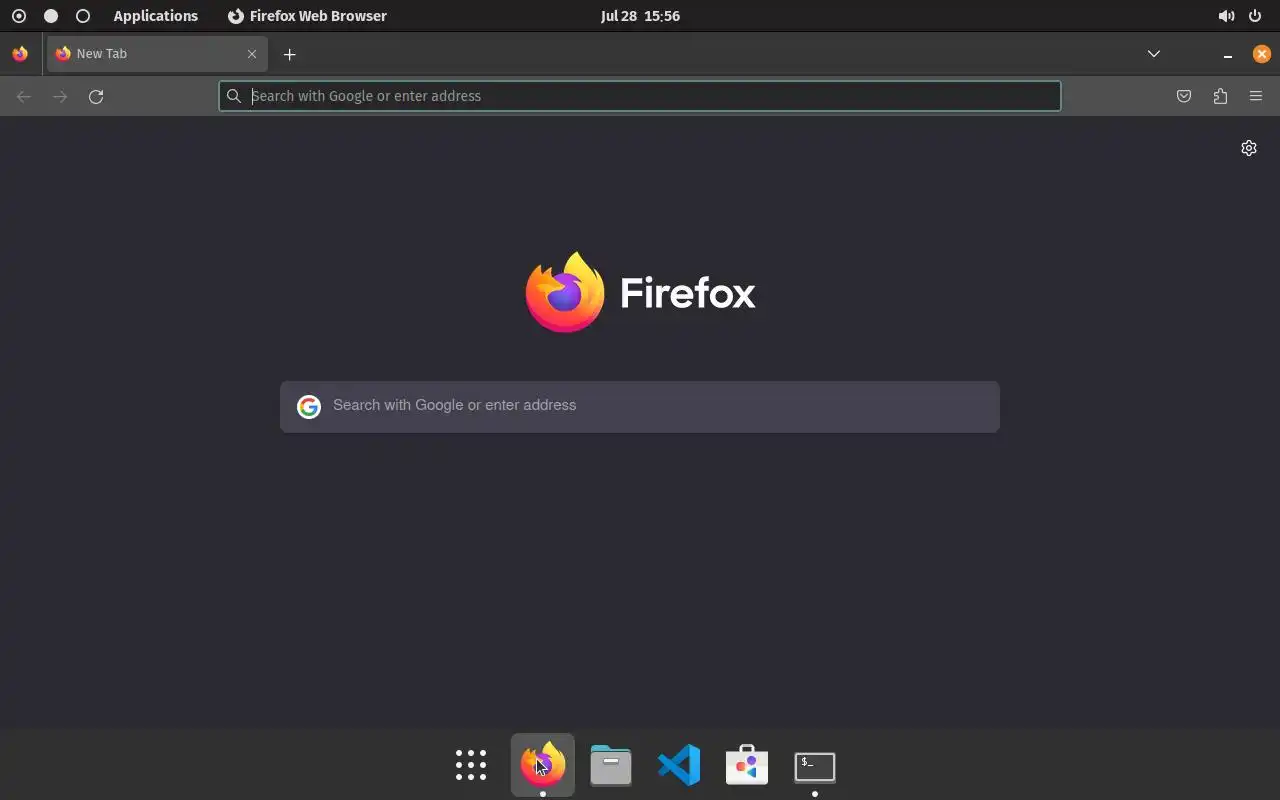Open Save to Pocket
Viewport: 1280px width, 800px height.
click(1184, 96)
